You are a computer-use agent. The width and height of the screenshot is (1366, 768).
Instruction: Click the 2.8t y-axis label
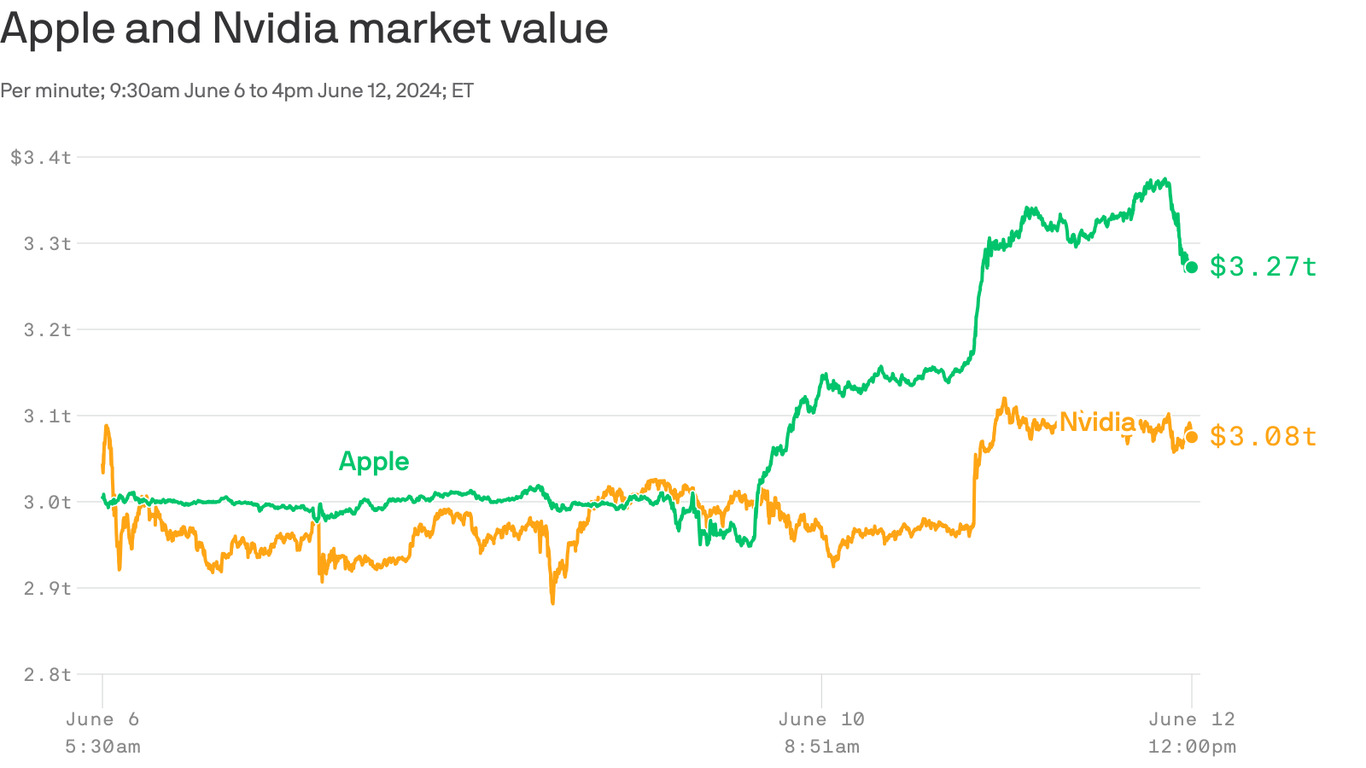[x=47, y=674]
